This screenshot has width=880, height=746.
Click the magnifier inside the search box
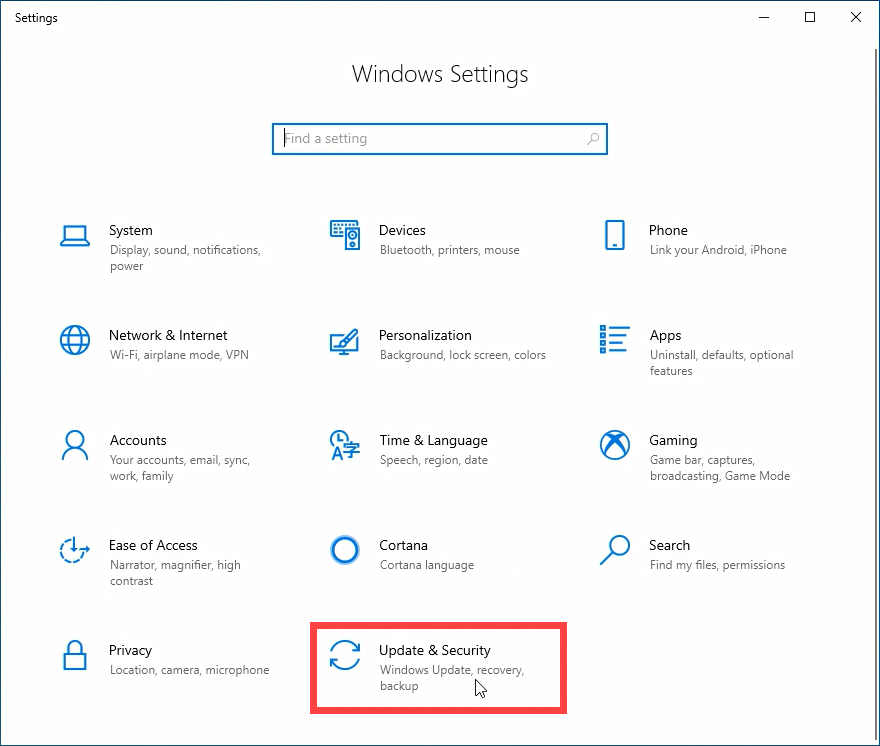[x=593, y=139]
